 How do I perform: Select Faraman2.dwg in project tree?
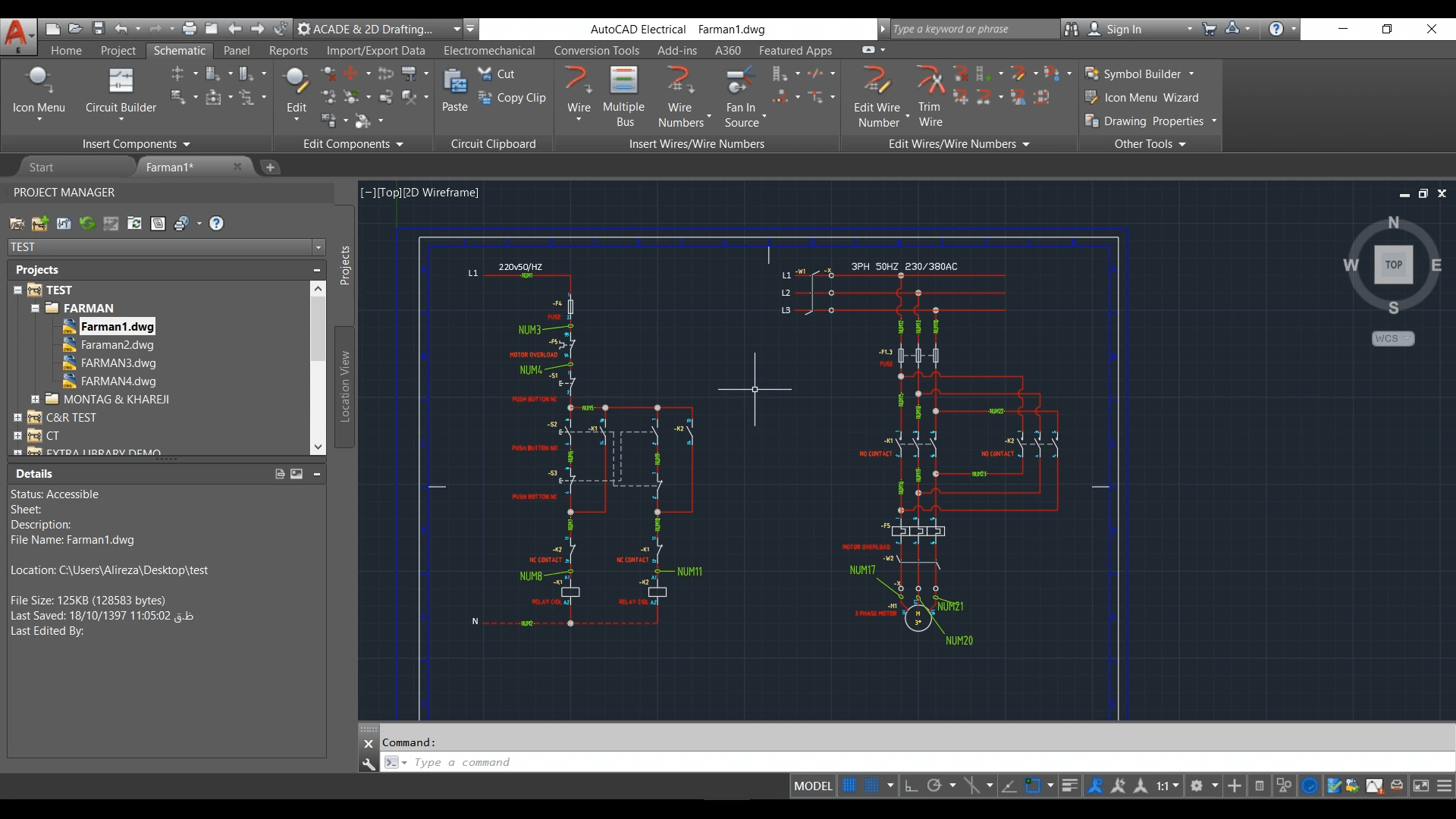pos(117,345)
